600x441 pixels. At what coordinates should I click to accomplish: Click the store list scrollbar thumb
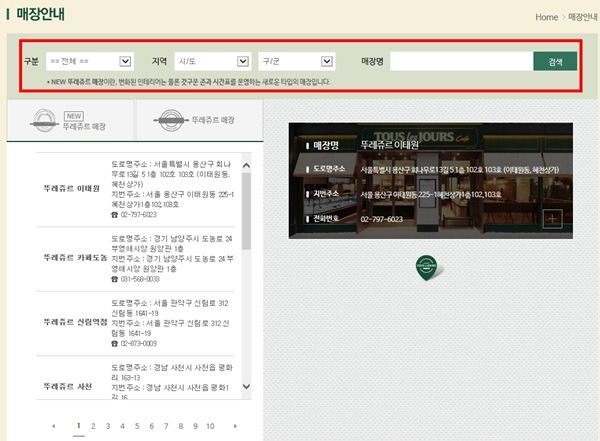(x=246, y=211)
